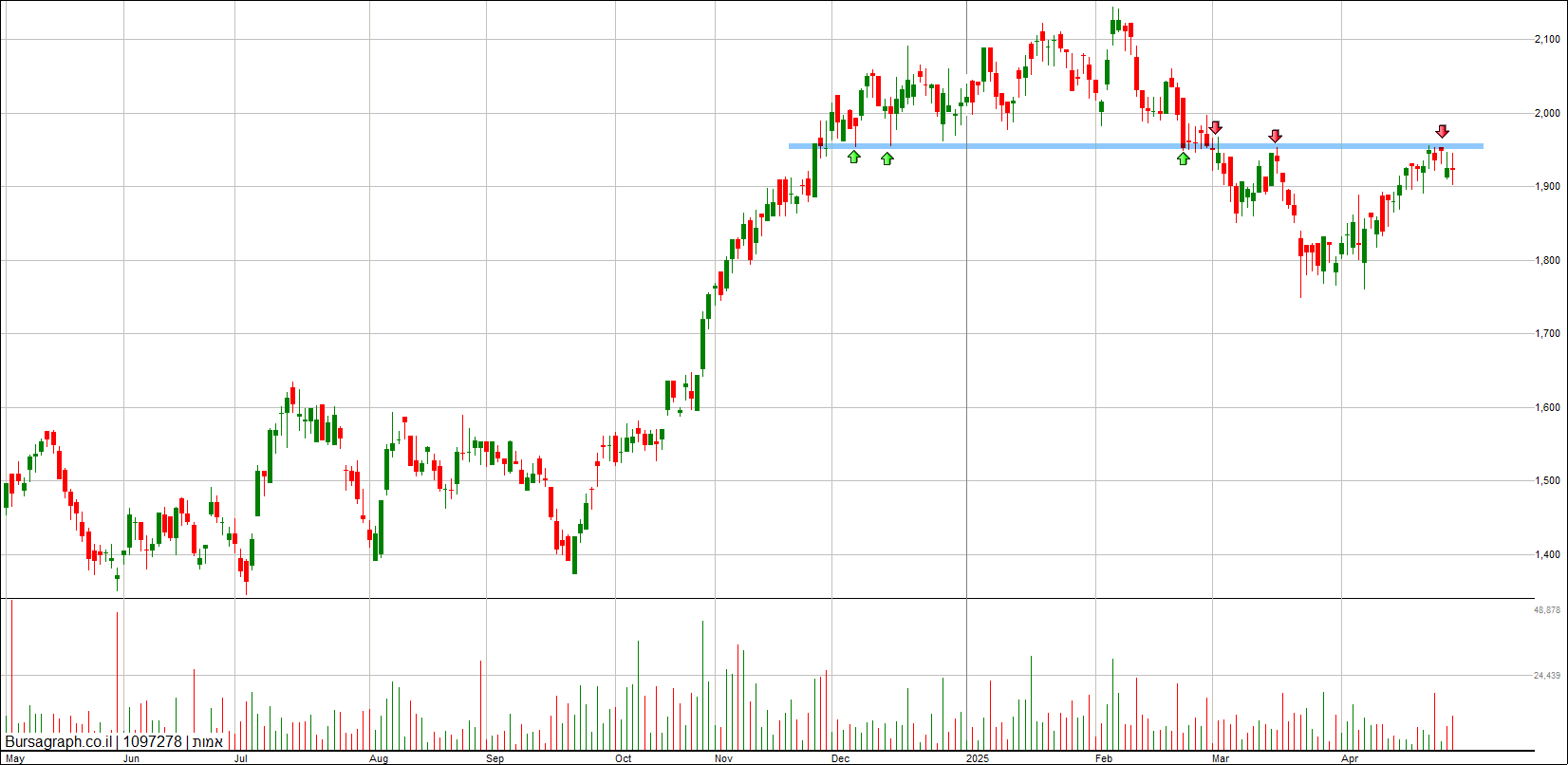The image size is (1568, 765).
Task: Click the Jun label on the time axis
Action: [x=132, y=759]
